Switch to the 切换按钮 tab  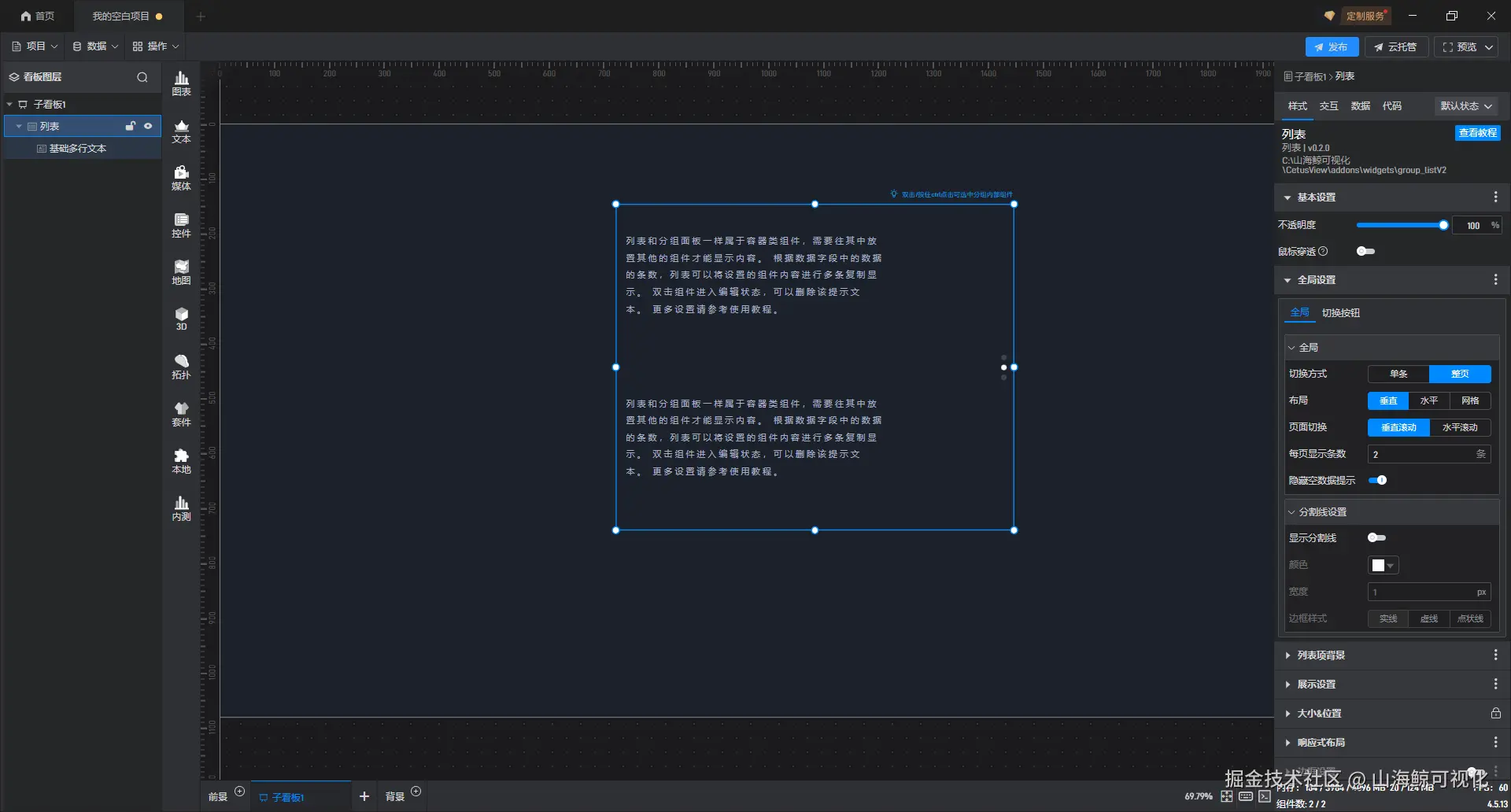(x=1340, y=313)
